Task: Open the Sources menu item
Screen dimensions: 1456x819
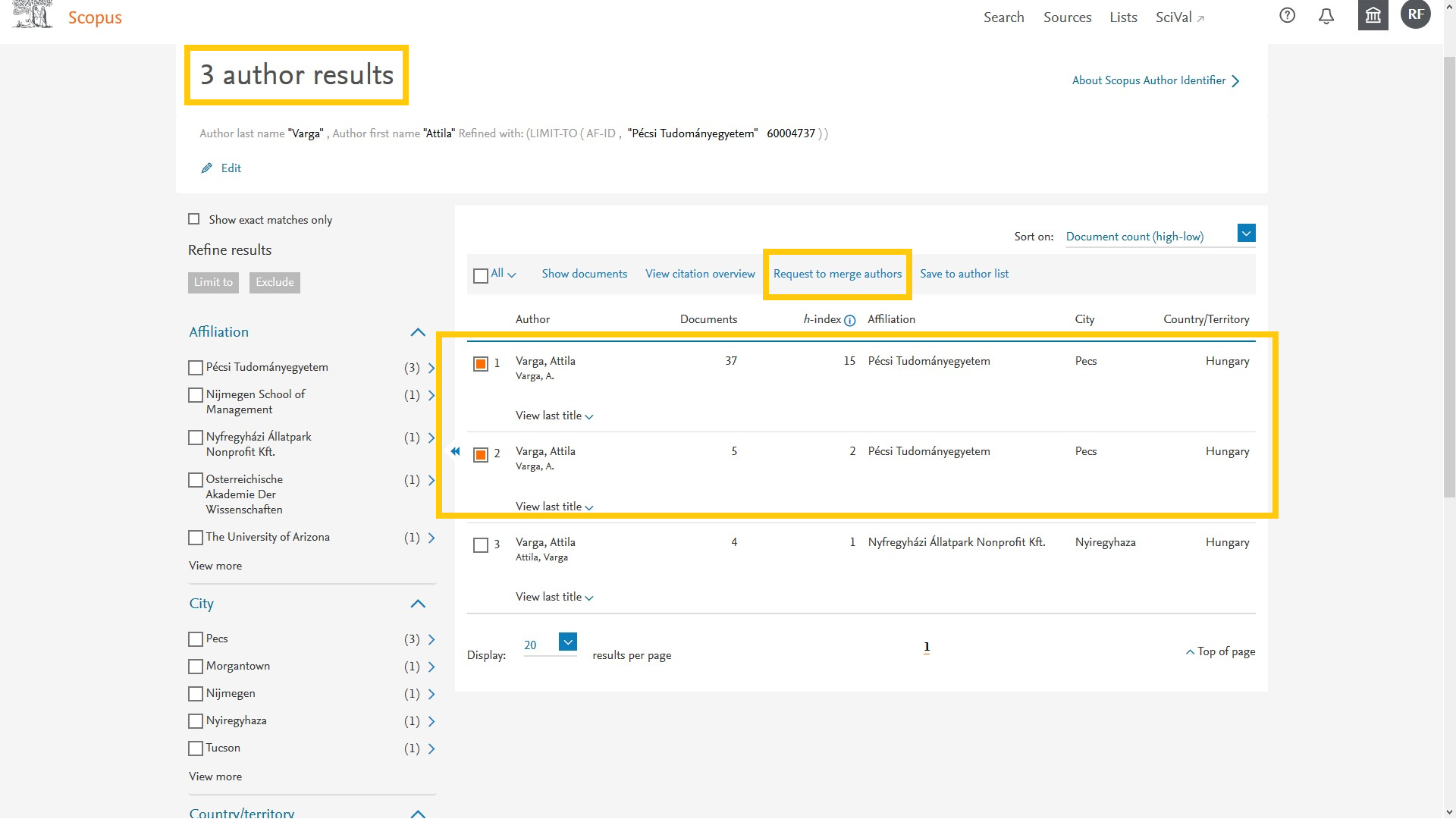Action: pos(1067,17)
